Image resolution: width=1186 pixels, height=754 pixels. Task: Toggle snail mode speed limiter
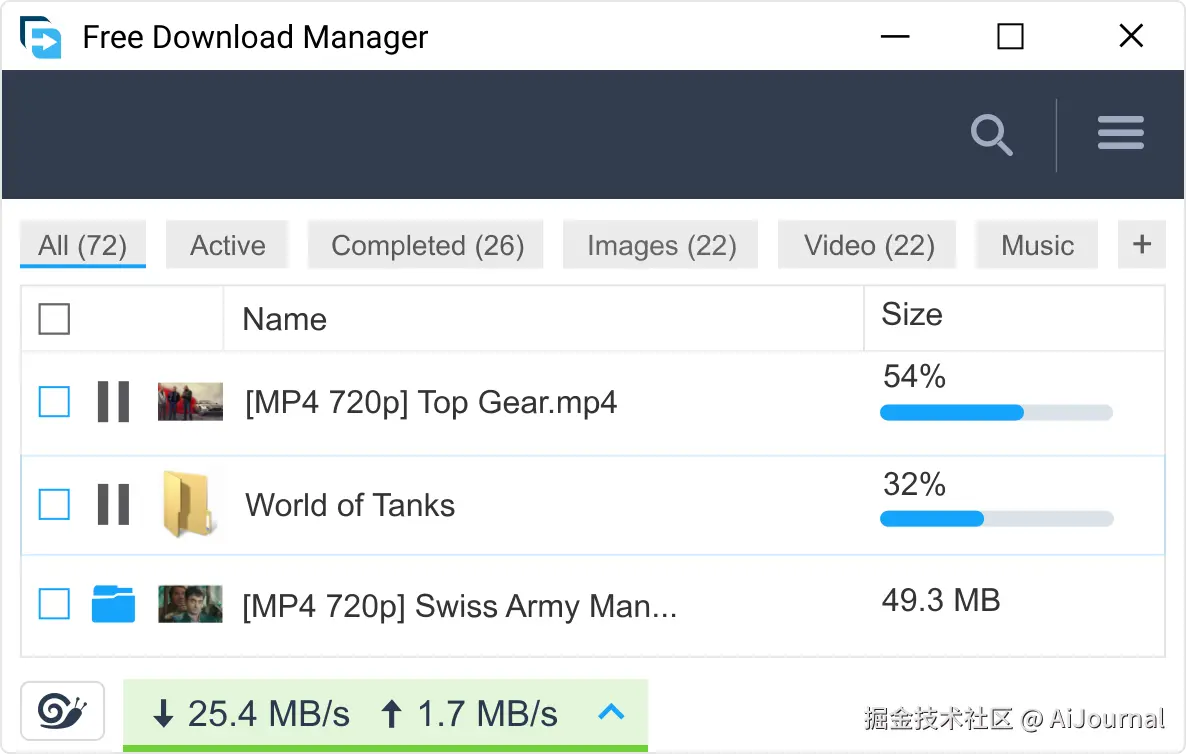62,712
